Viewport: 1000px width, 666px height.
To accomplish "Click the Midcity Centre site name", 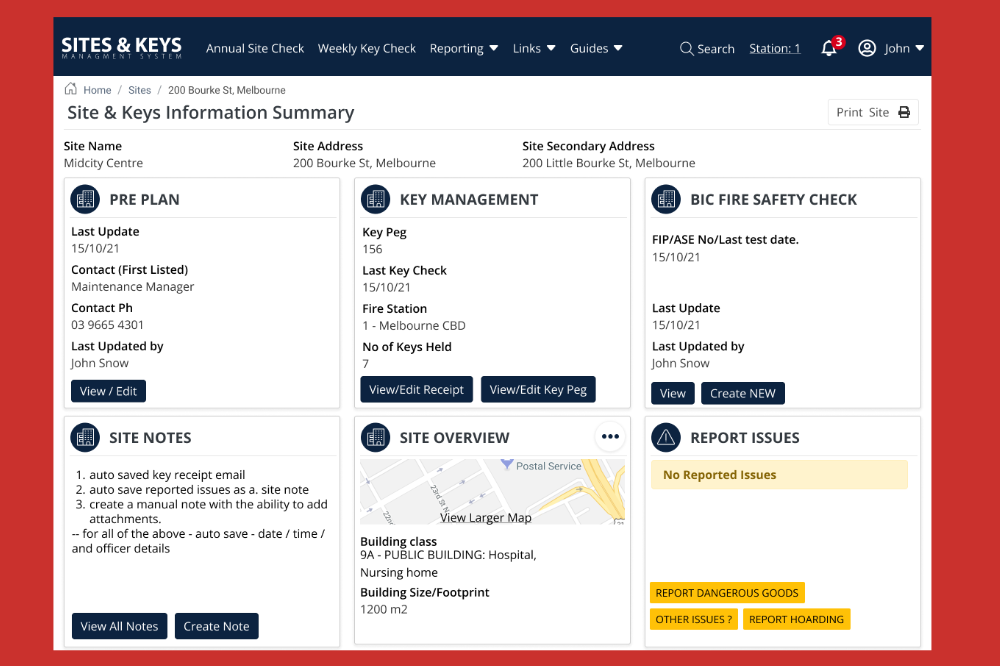I will click(x=103, y=163).
